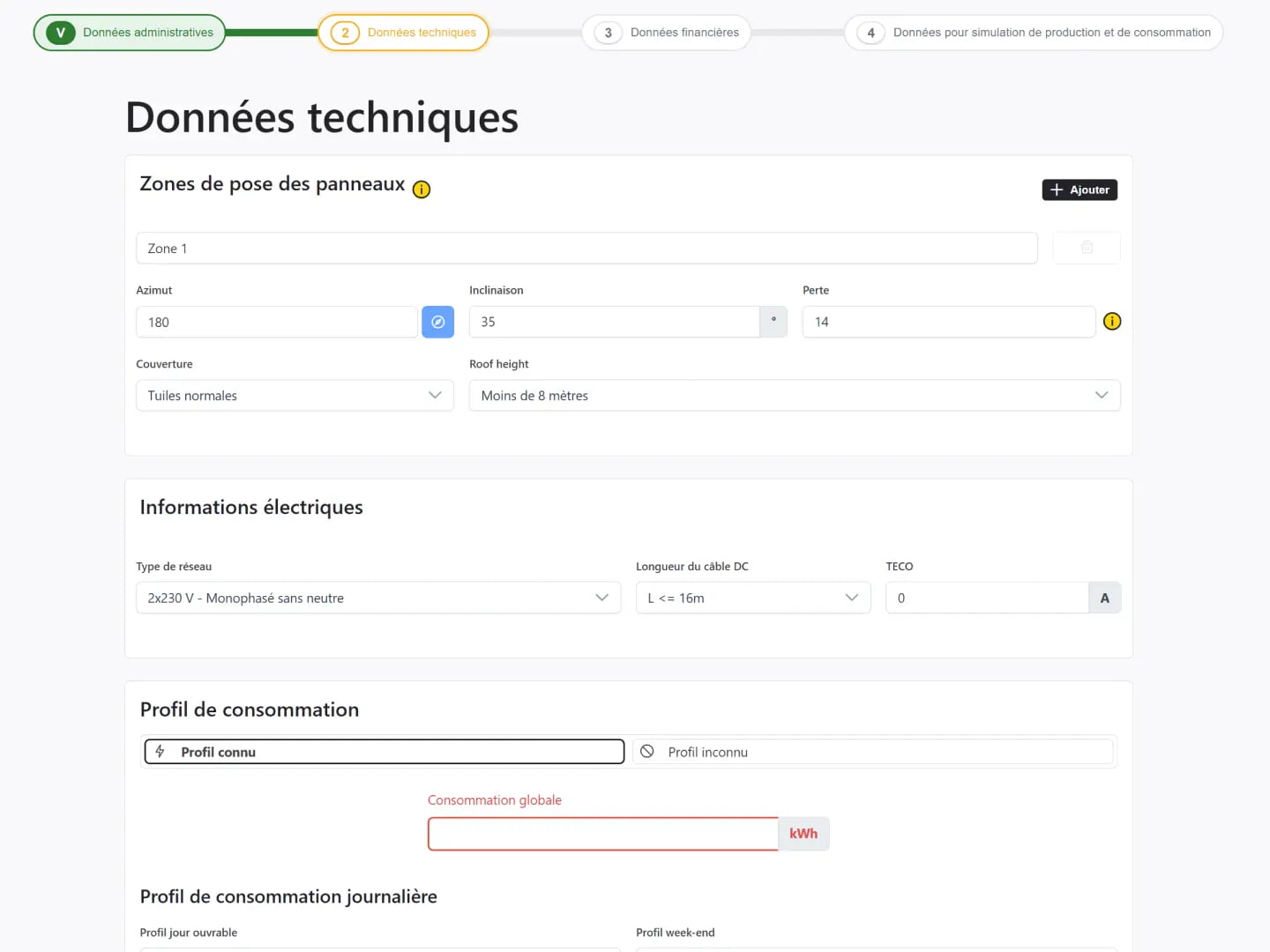Click the trash icon for Zone 1
Image resolution: width=1270 pixels, height=952 pixels.
click(1087, 249)
